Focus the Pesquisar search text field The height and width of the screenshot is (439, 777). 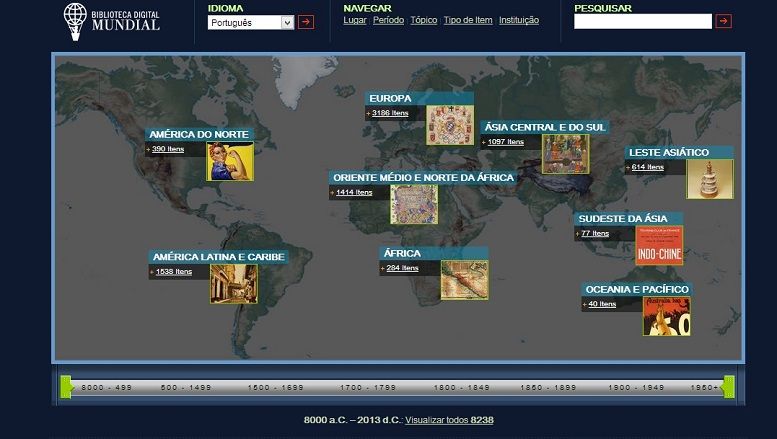tap(643, 21)
